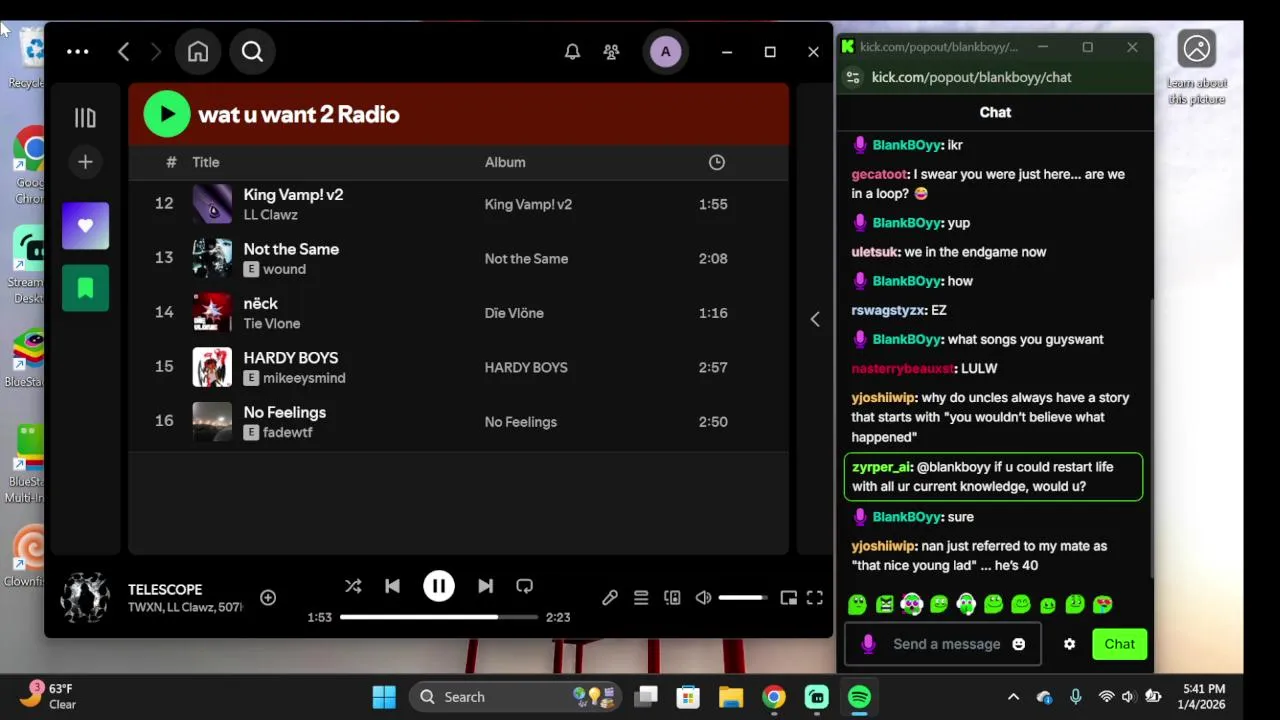Screen dimensions: 1280x720
Task: Open artist wound link
Action: 284,269
